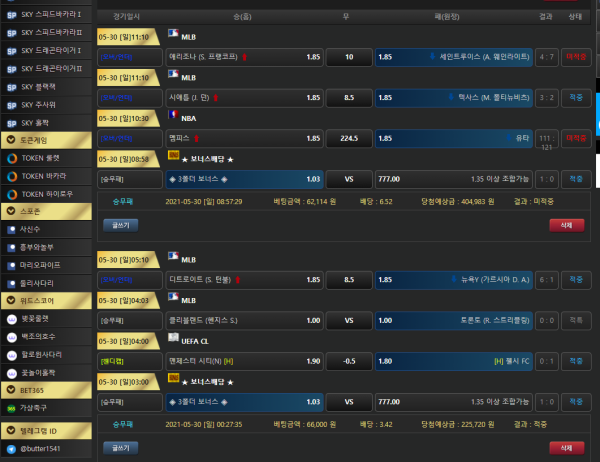Click the 사신수 sidebar icon

[x=10, y=228]
